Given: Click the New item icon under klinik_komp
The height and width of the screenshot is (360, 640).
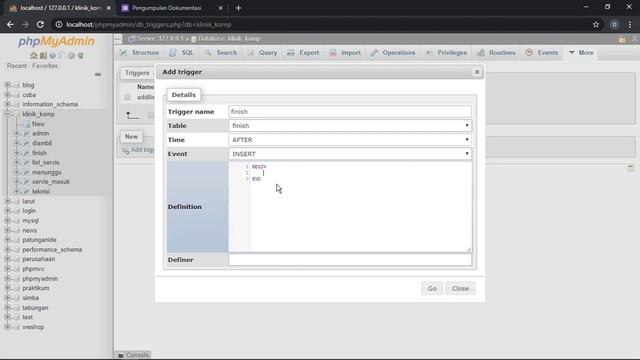Looking at the screenshot, I should coord(27,124).
